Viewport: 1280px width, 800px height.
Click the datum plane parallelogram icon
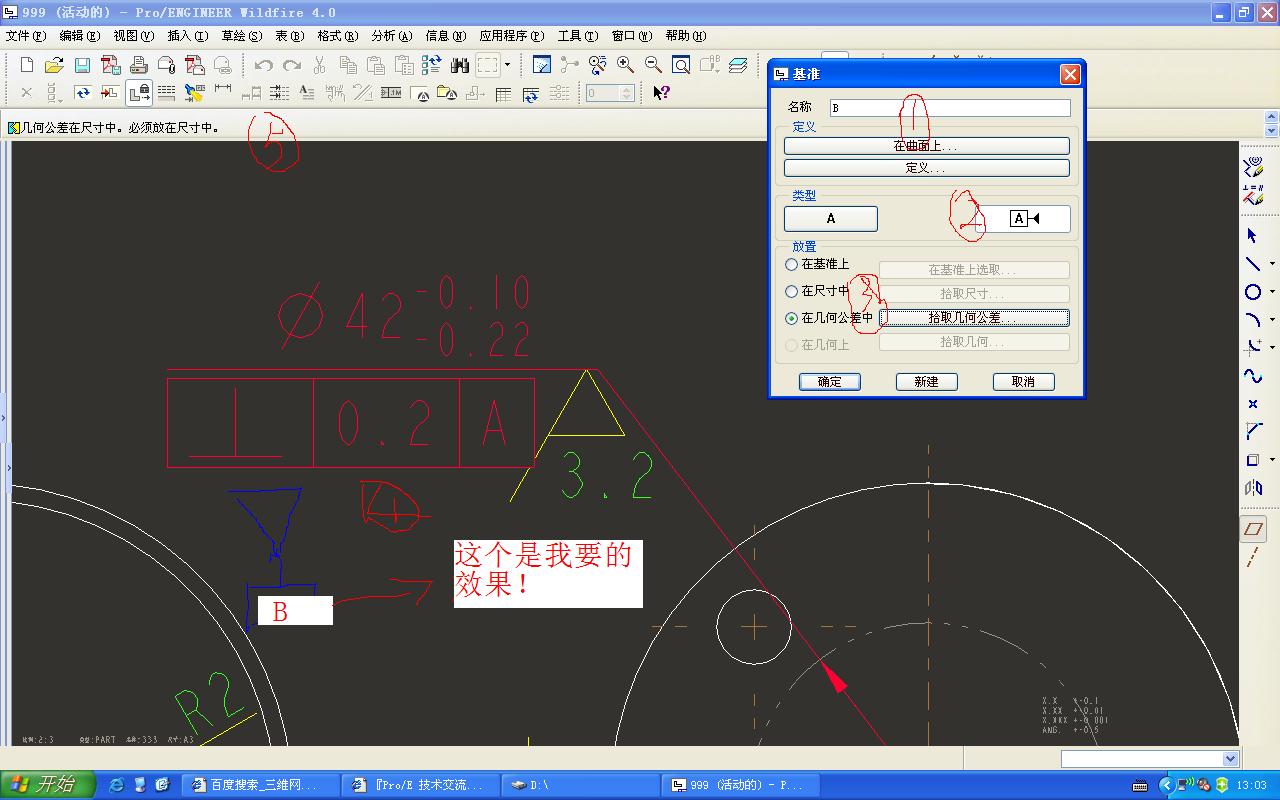[1252, 529]
